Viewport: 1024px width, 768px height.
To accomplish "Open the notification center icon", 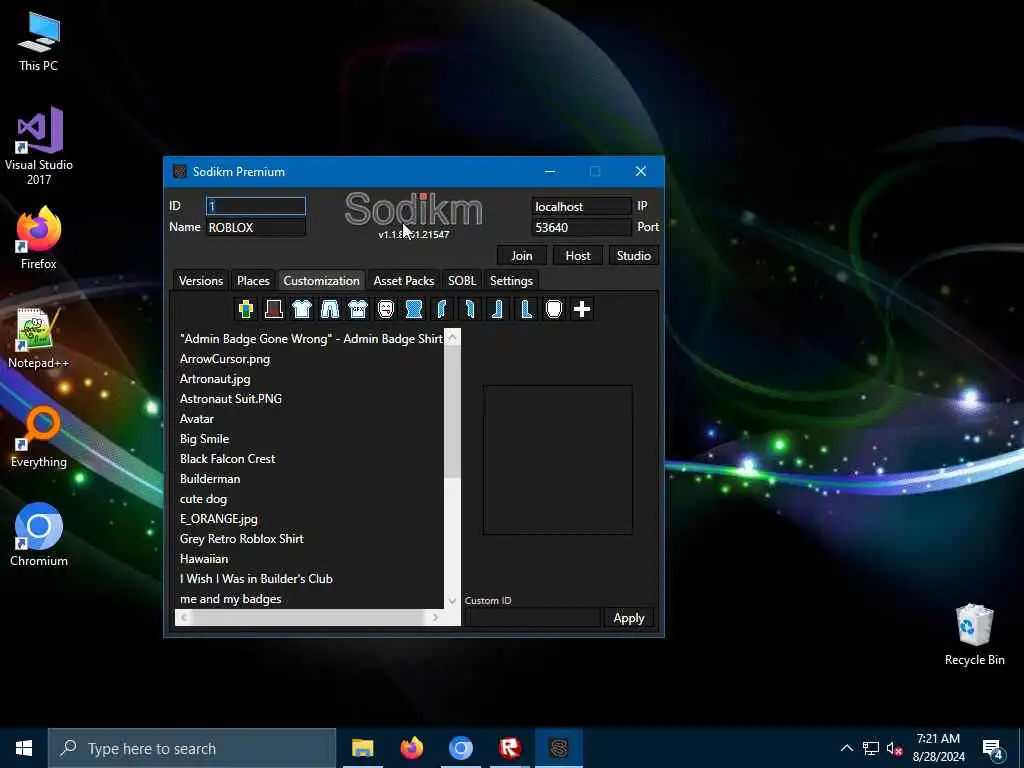I will pyautogui.click(x=993, y=748).
